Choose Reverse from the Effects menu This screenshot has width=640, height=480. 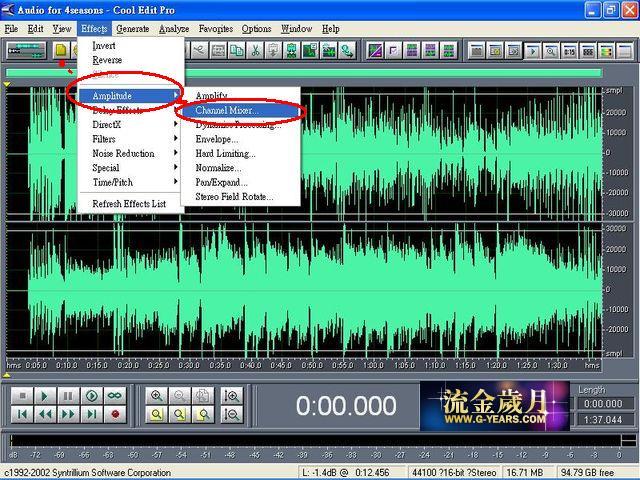pos(131,60)
